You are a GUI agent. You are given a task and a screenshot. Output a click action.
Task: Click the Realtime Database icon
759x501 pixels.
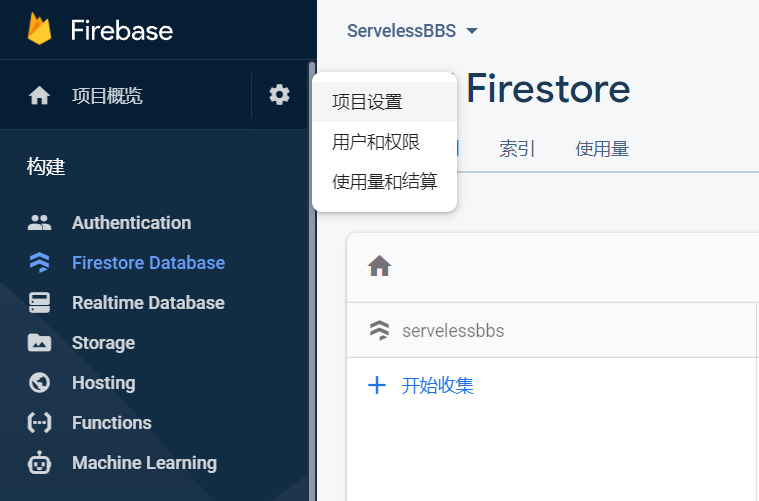pos(39,303)
